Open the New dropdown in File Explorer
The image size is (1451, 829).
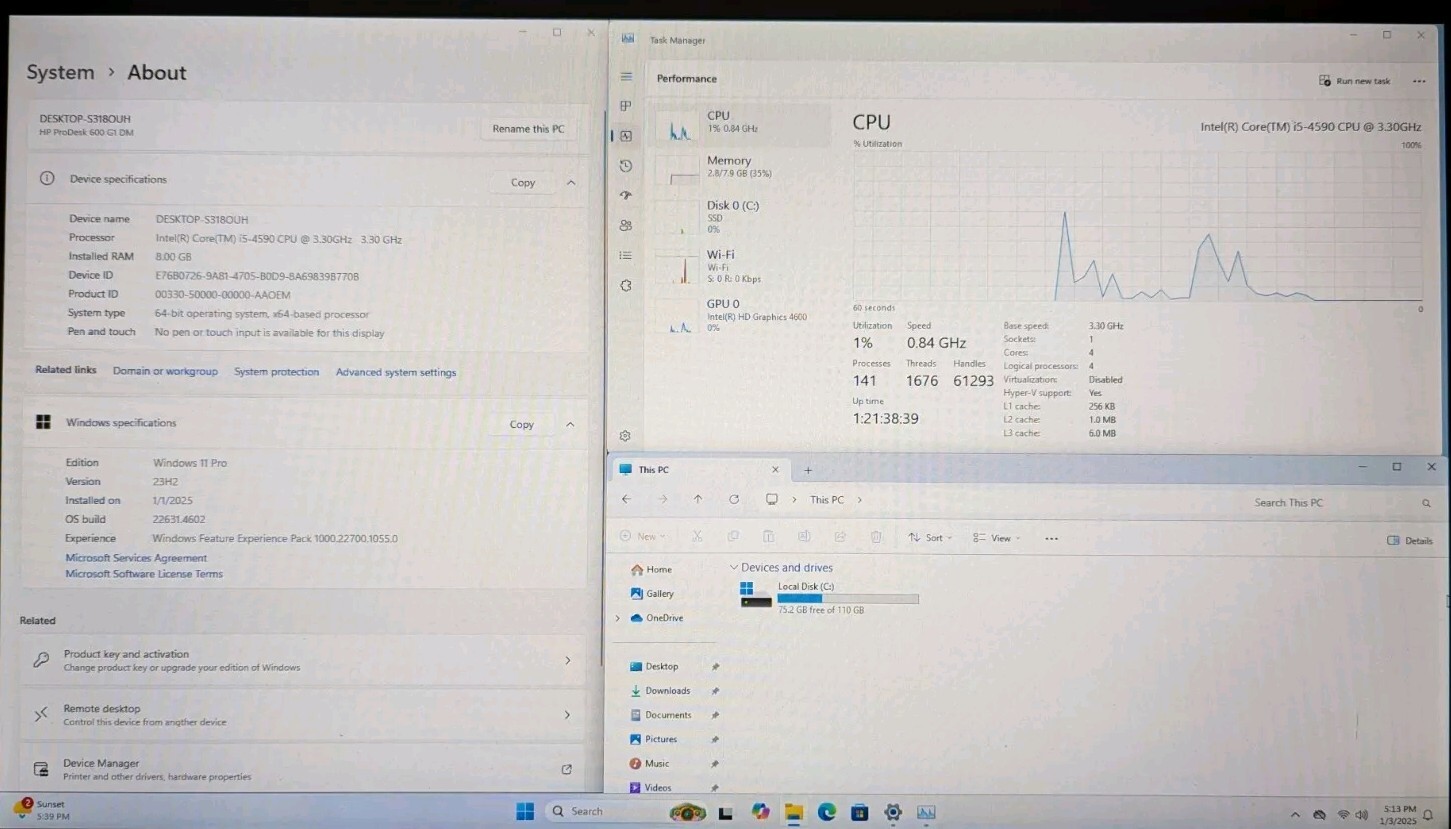[x=643, y=537]
